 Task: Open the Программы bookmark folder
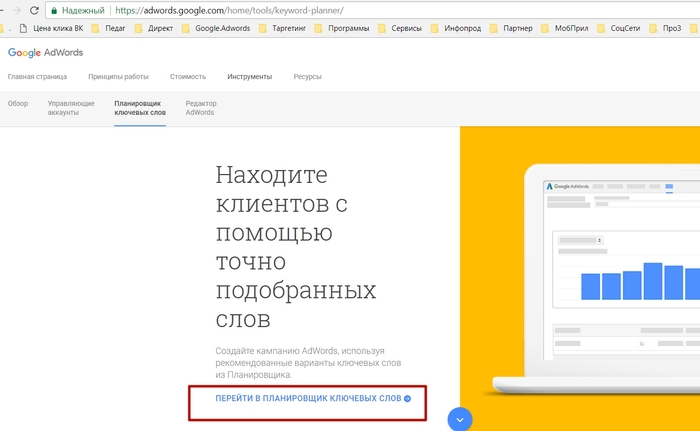(x=342, y=28)
